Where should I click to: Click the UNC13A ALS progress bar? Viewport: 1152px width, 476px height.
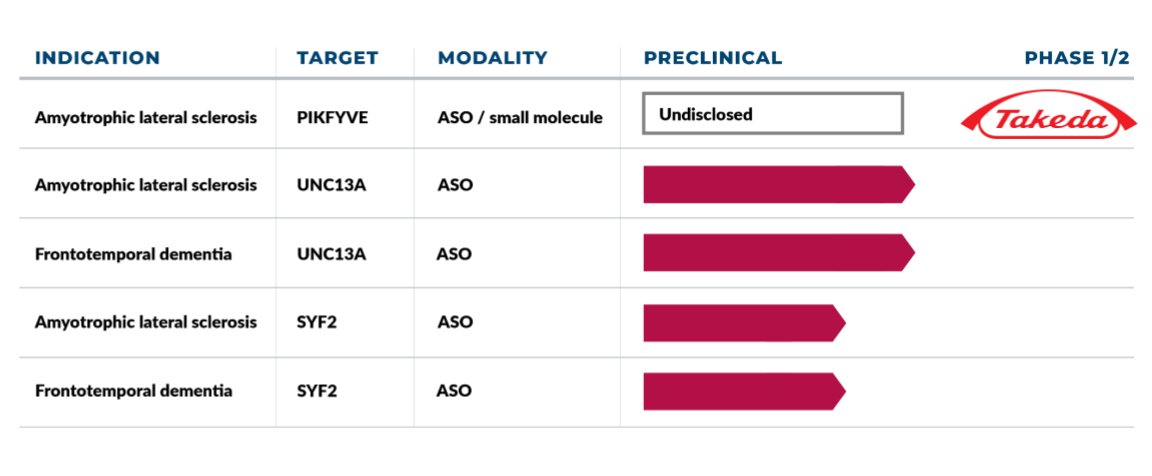tap(777, 185)
